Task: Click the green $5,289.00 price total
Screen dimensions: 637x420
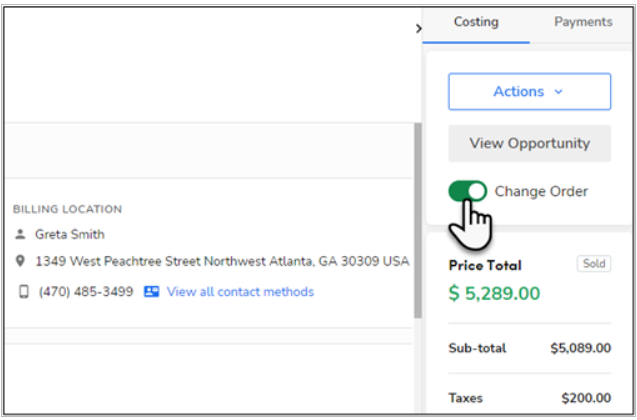Action: tap(494, 294)
